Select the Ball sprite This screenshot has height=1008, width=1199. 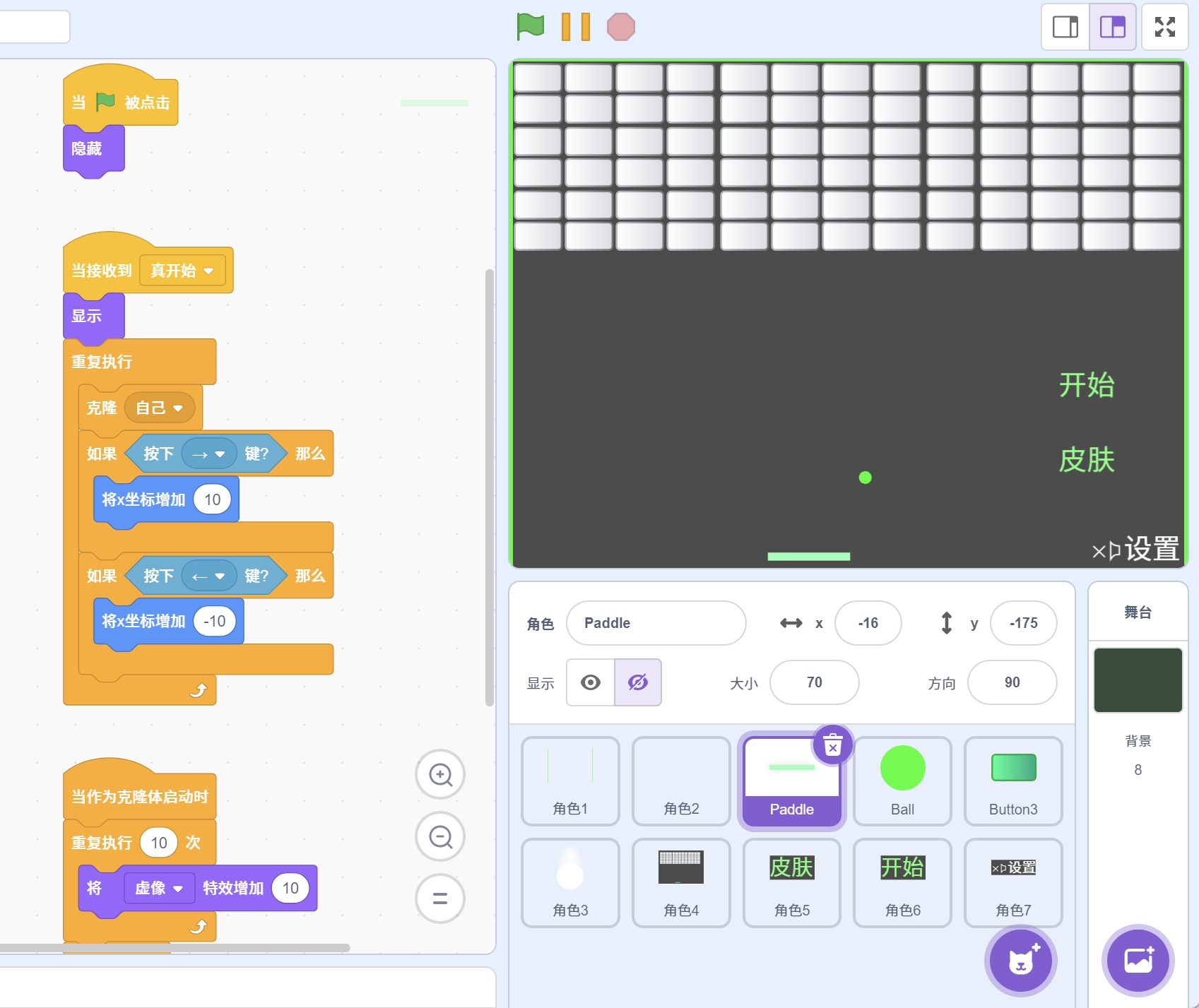[902, 781]
